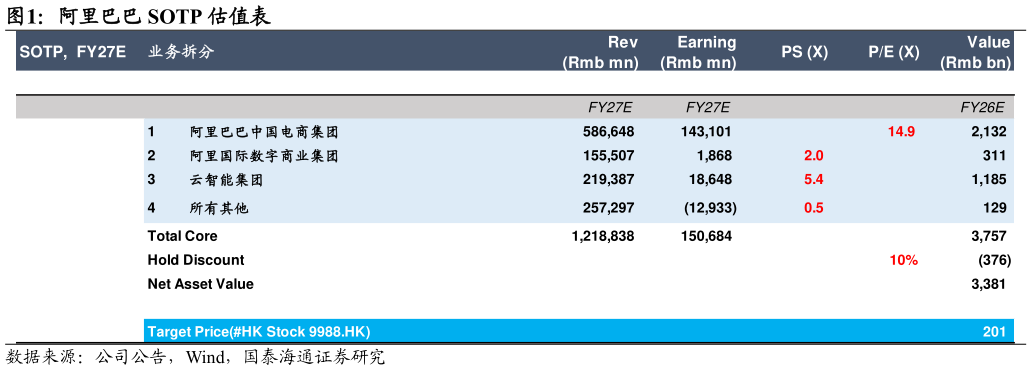Image resolution: width=1032 pixels, height=370 pixels.
Task: Click revenue value 219,387
Action: (608, 180)
